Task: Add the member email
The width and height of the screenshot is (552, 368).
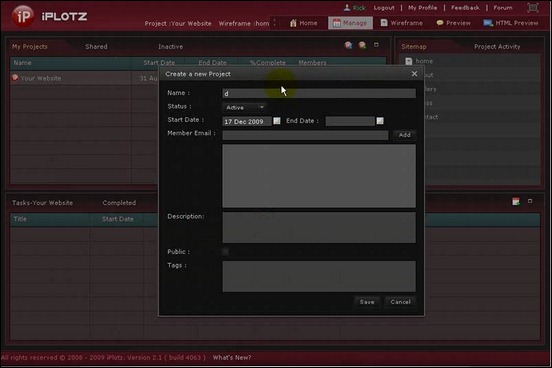Action: (x=404, y=135)
